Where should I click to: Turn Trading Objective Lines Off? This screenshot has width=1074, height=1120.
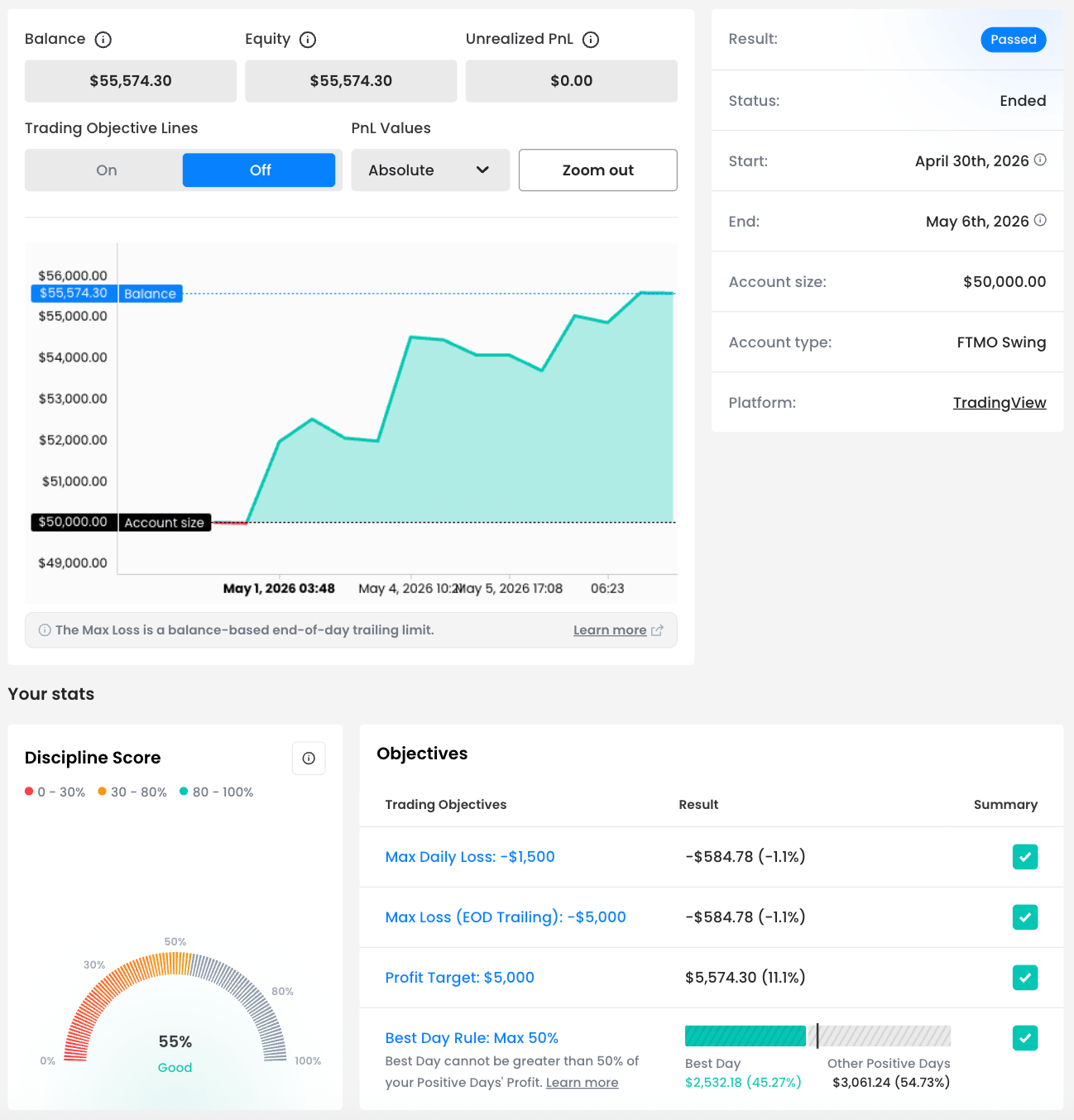click(x=259, y=170)
